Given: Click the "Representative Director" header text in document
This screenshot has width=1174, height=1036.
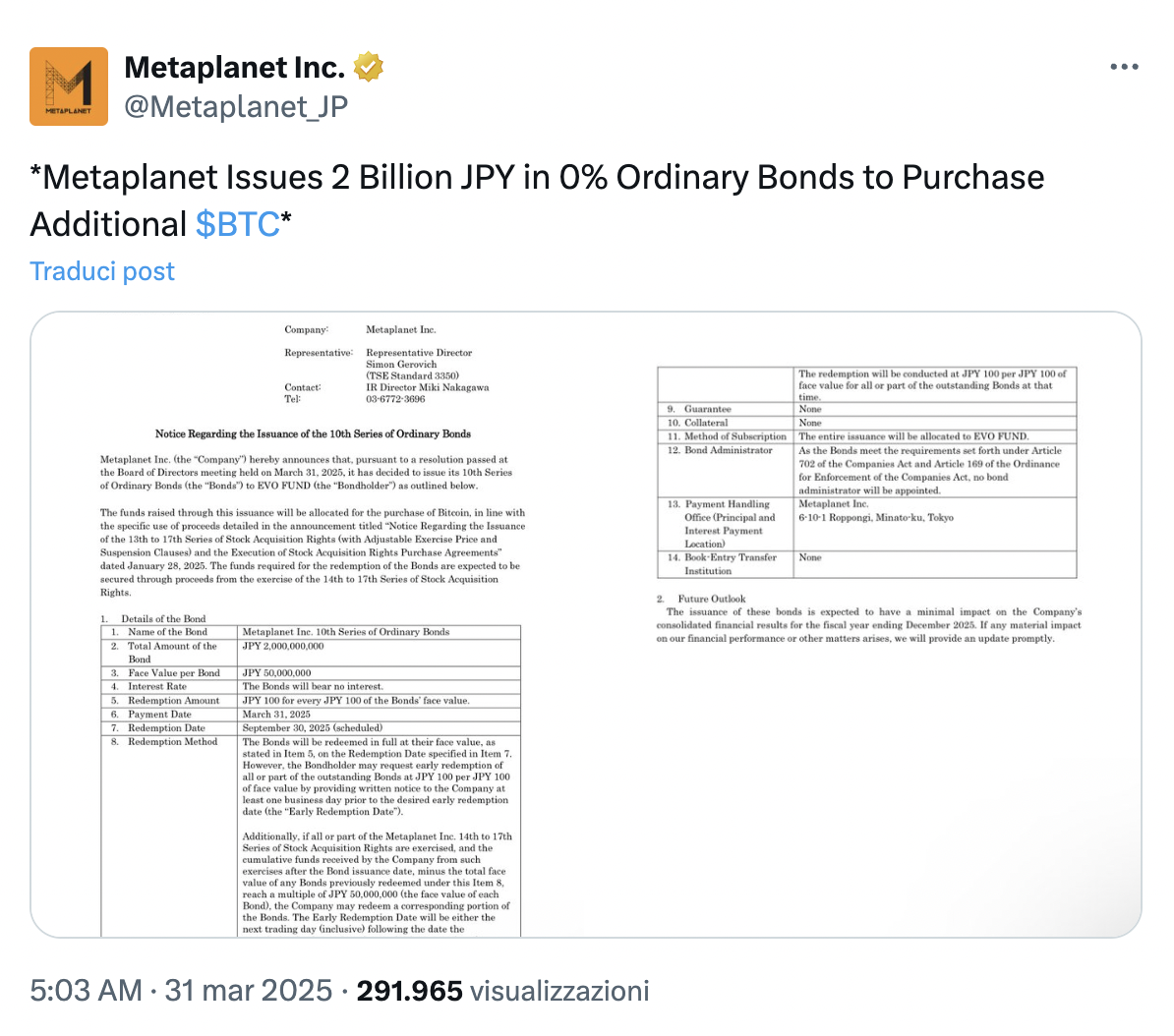Looking at the screenshot, I should click(419, 353).
